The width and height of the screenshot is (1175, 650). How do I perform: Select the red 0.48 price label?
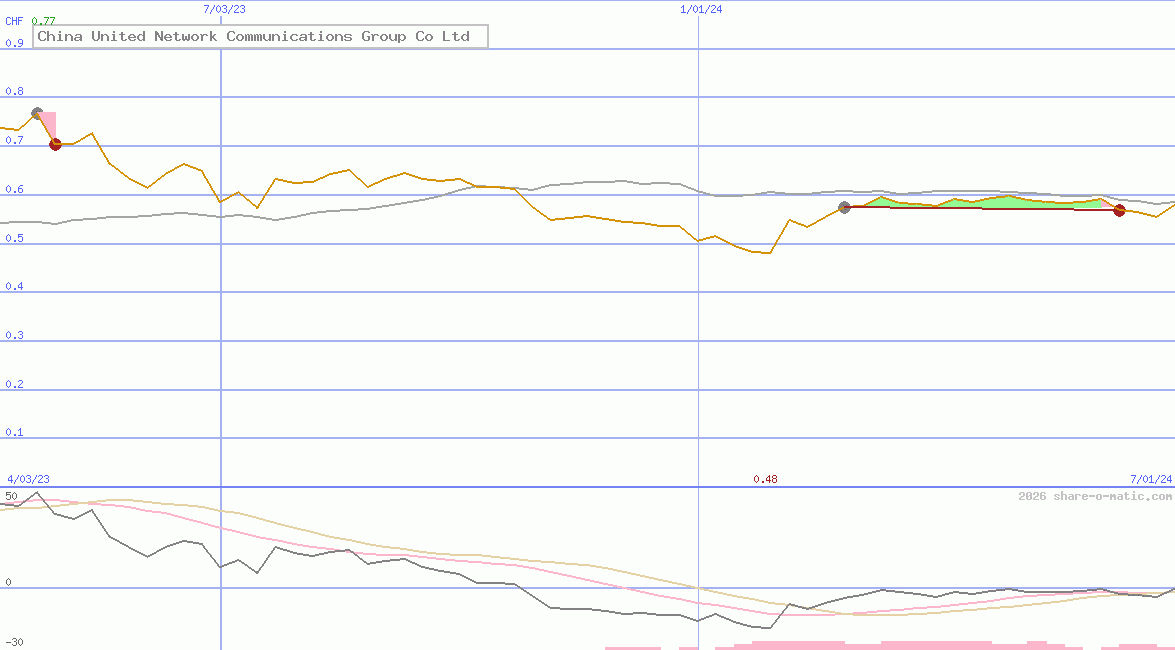pos(766,479)
